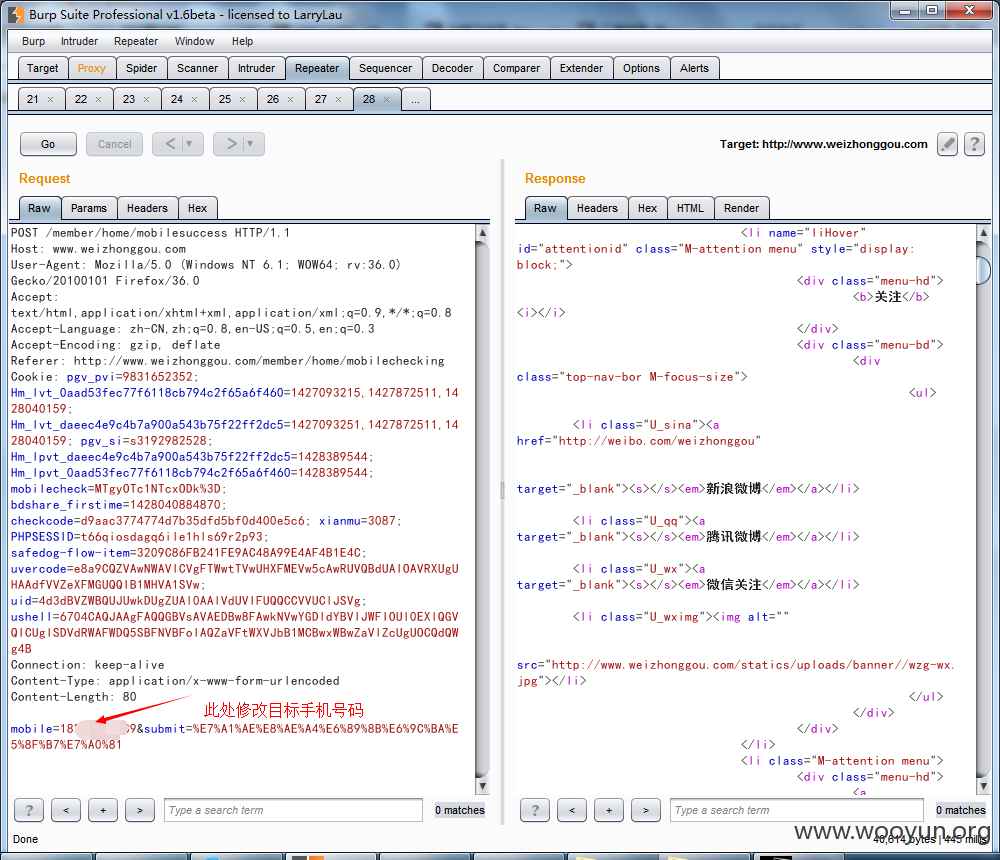Open request search help question mark button
Viewport: 1000px width, 860px height.
[29, 810]
